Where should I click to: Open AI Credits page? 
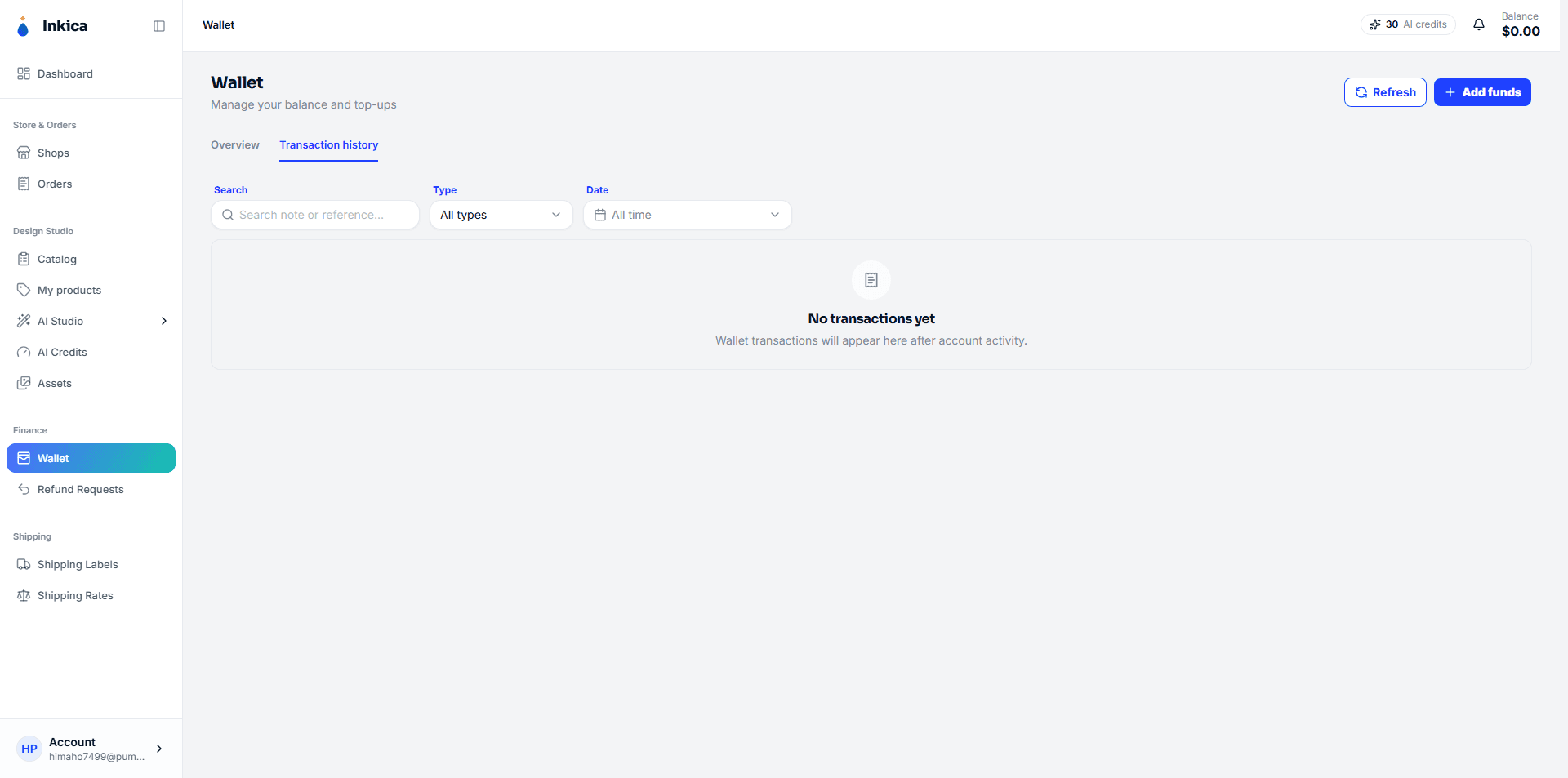(91, 352)
